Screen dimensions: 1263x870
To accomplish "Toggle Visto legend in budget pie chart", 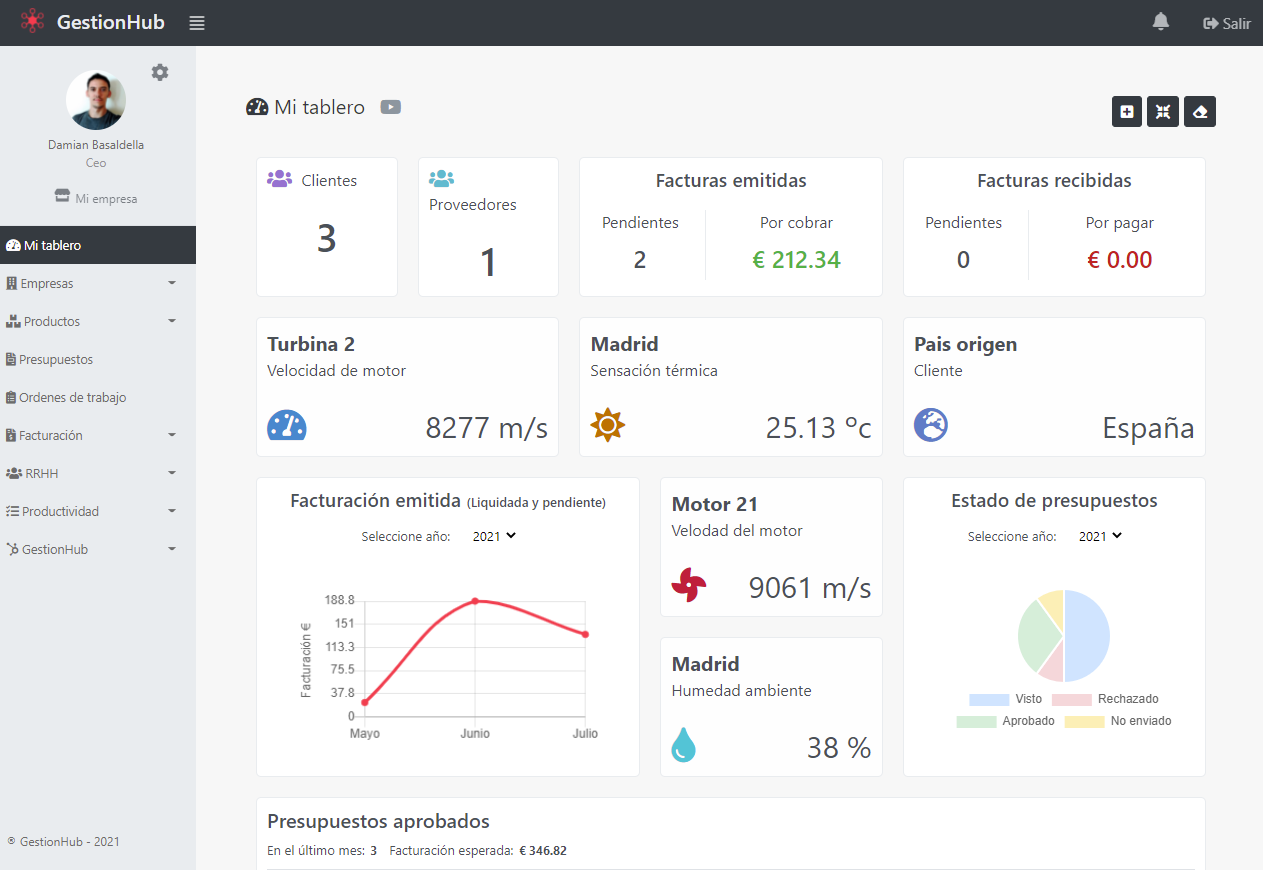I will click(x=988, y=699).
